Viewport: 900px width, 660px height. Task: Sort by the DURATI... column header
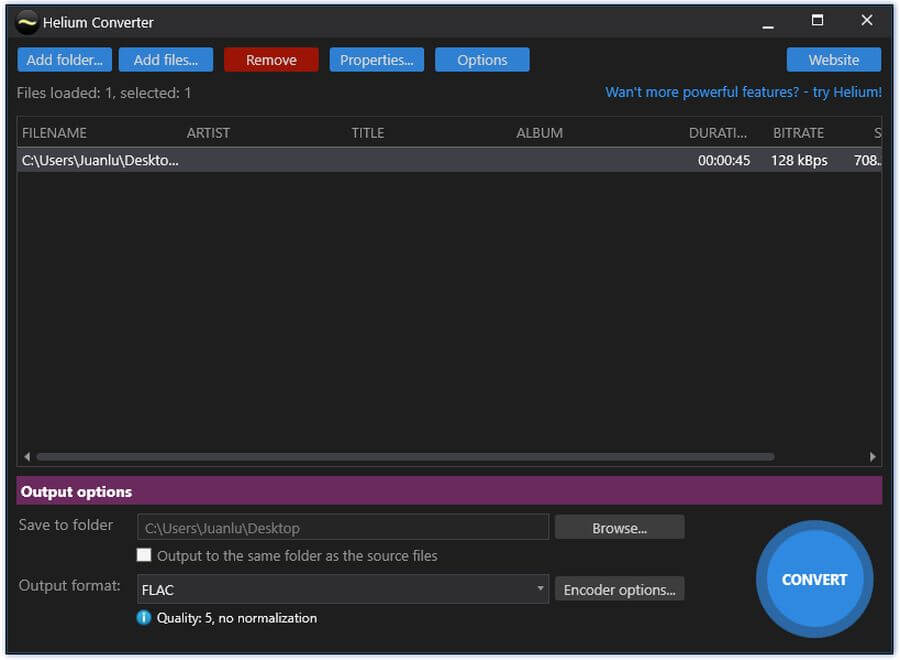717,133
